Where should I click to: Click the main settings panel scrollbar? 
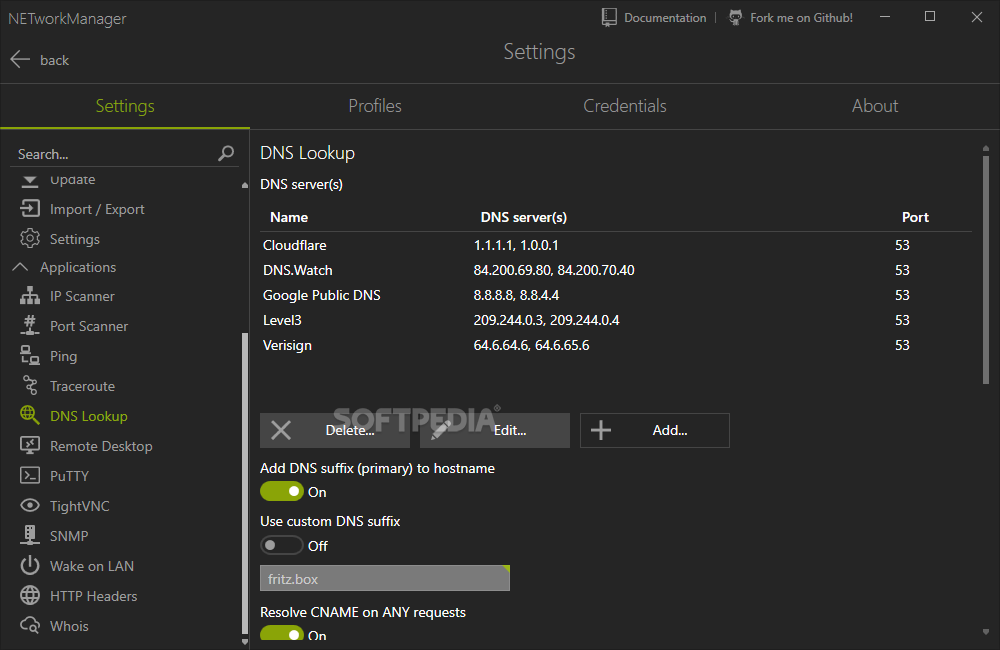pyautogui.click(x=986, y=268)
